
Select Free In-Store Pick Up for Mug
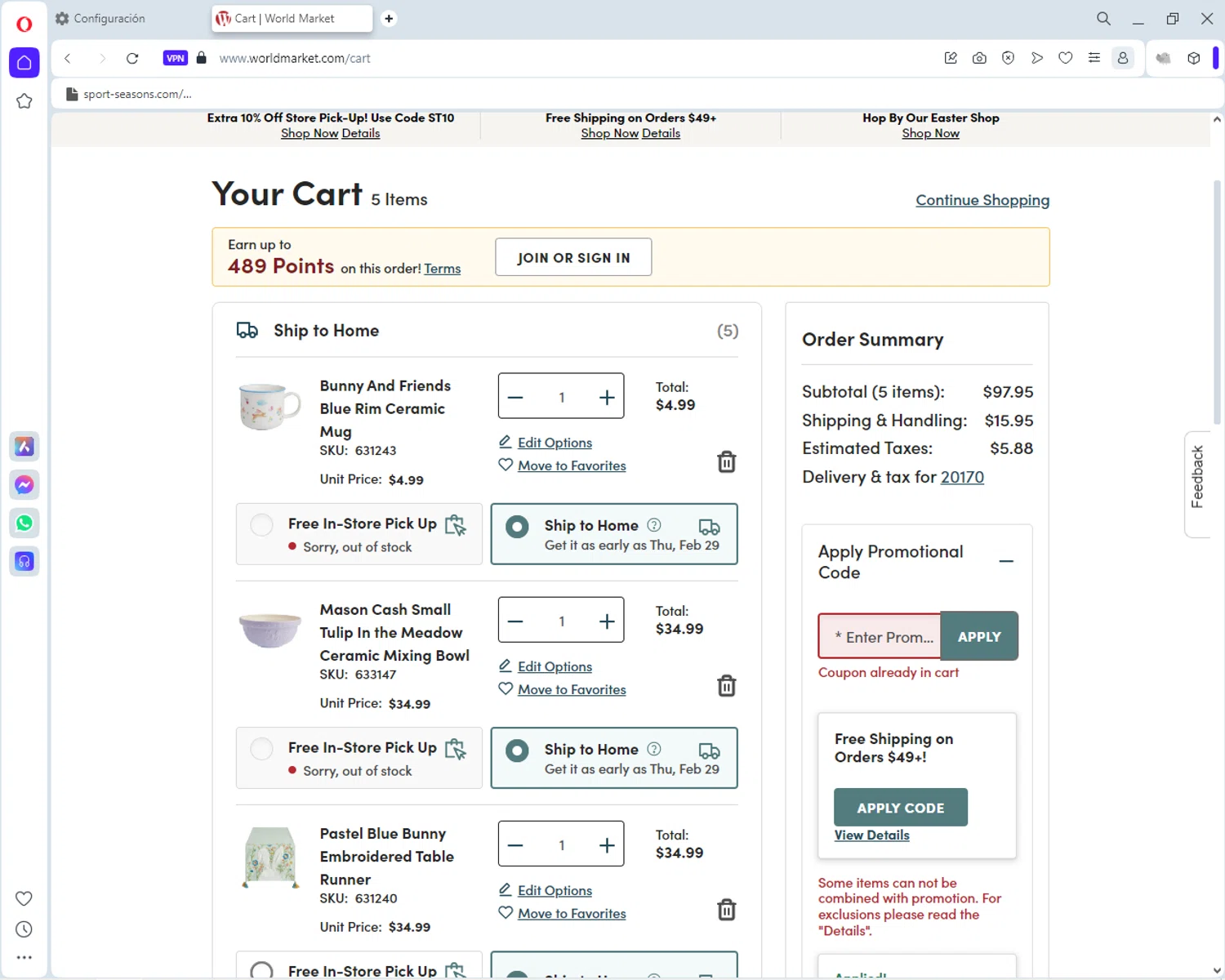(x=261, y=524)
